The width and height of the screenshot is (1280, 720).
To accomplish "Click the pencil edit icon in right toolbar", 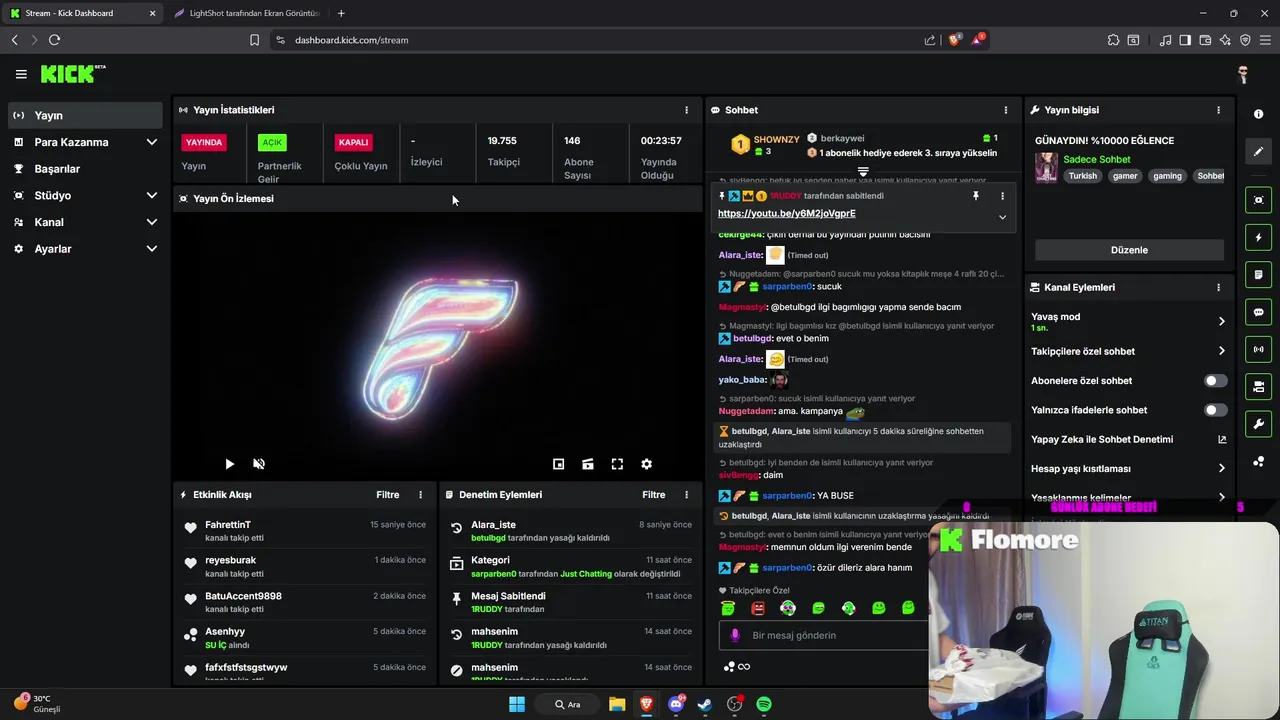I will (x=1258, y=151).
